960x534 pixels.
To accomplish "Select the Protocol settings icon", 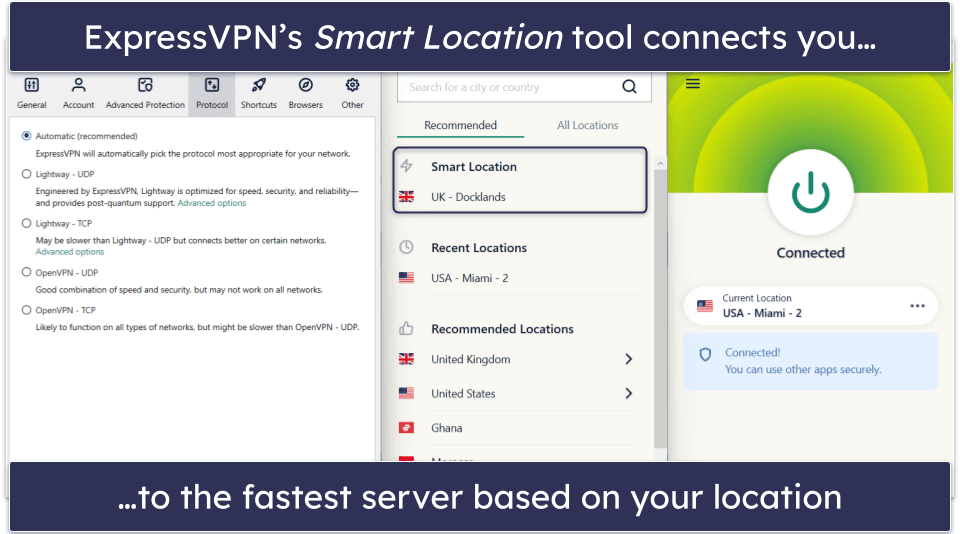I will click(212, 85).
